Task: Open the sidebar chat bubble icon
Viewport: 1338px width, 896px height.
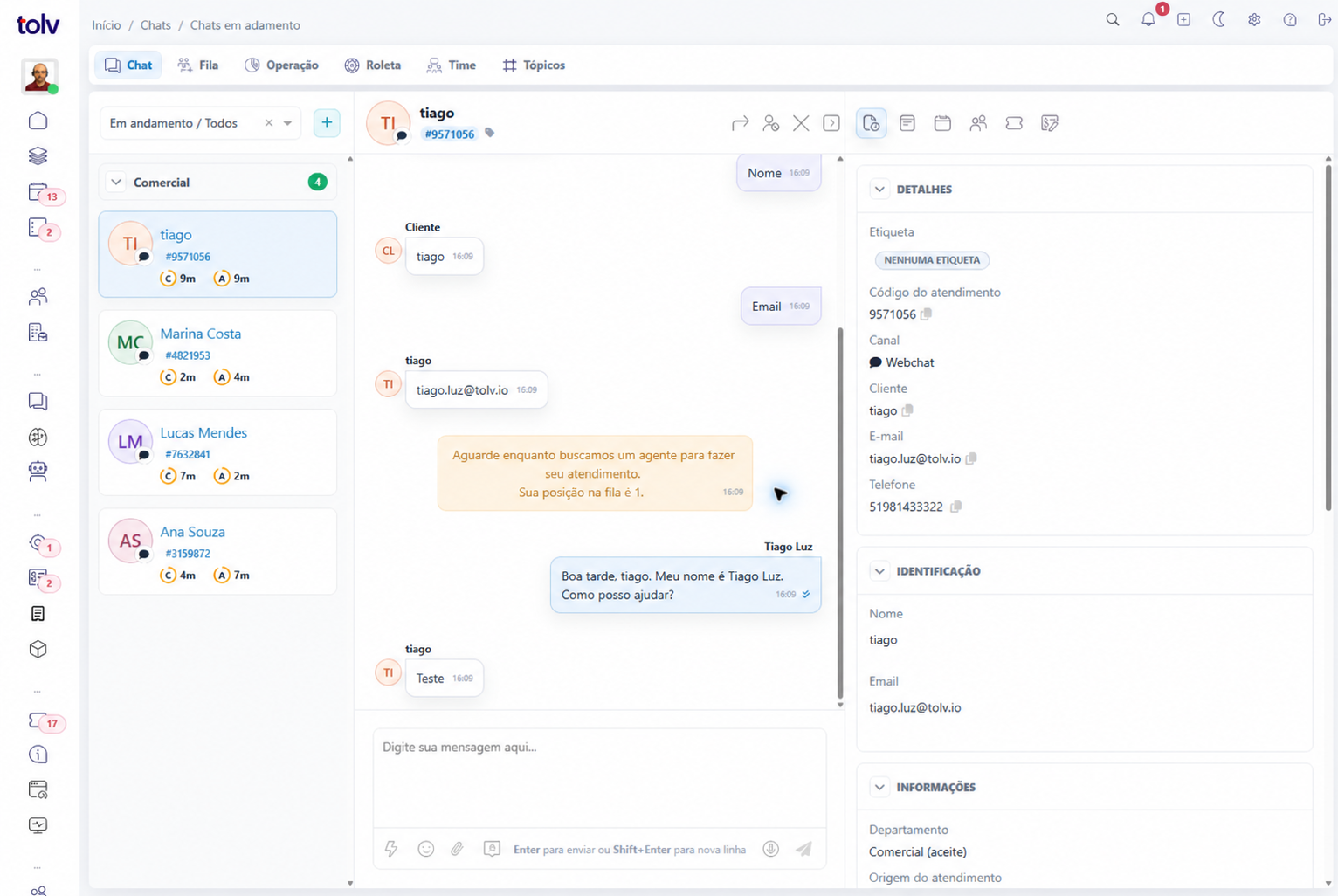Action: click(x=38, y=401)
